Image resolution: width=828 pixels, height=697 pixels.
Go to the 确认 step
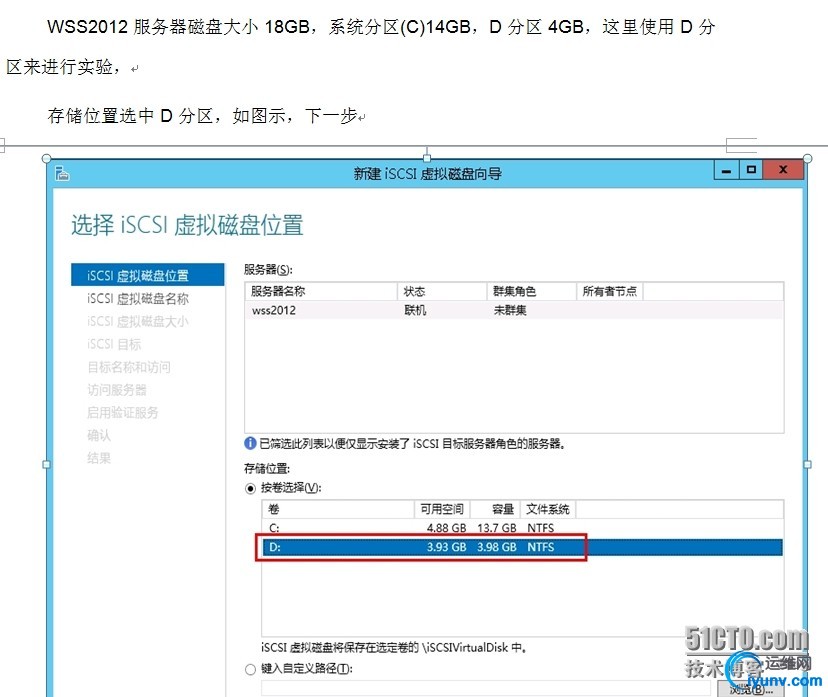point(99,435)
